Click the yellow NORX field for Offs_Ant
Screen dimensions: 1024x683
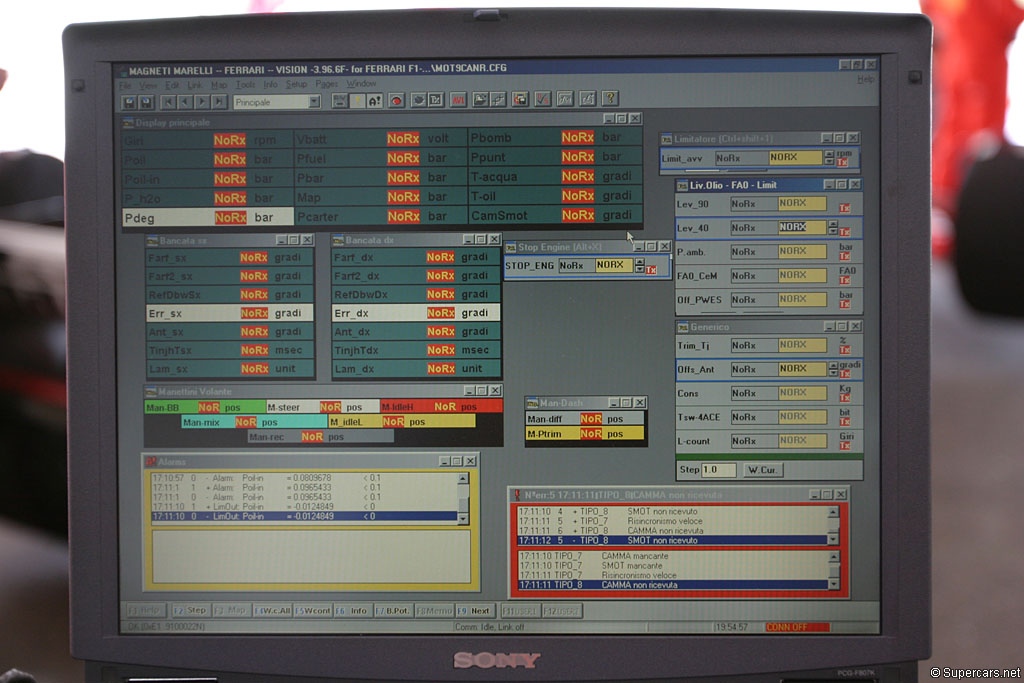(x=802, y=369)
